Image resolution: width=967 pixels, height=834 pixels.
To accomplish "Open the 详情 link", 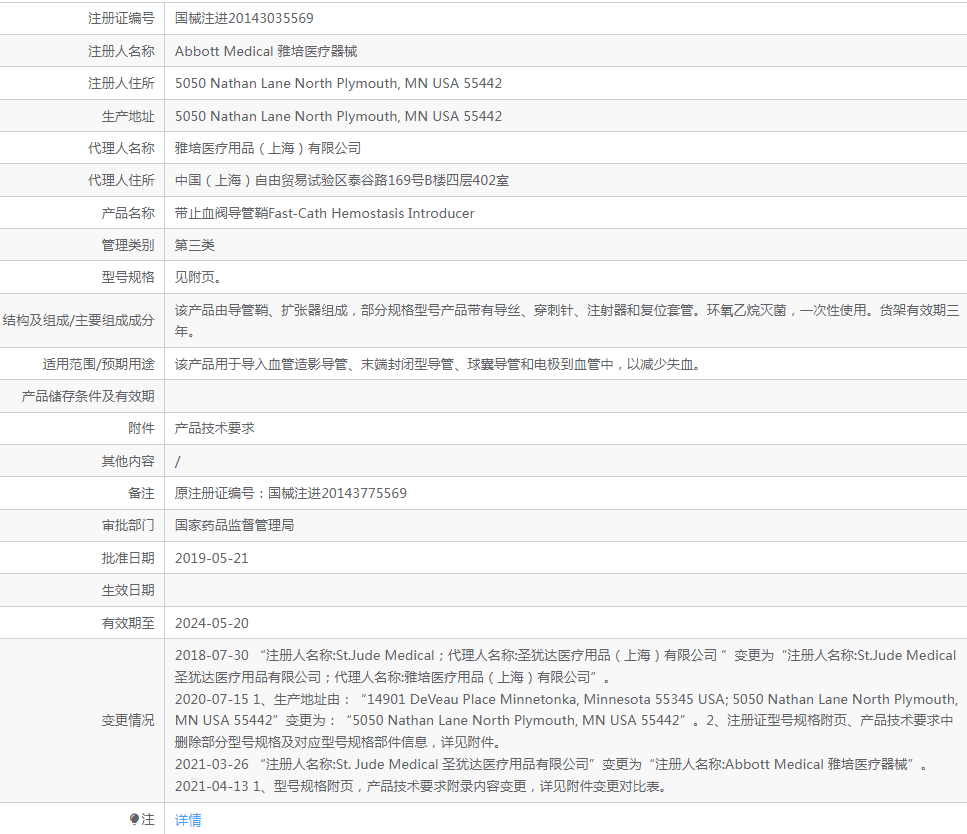I will pos(188,820).
